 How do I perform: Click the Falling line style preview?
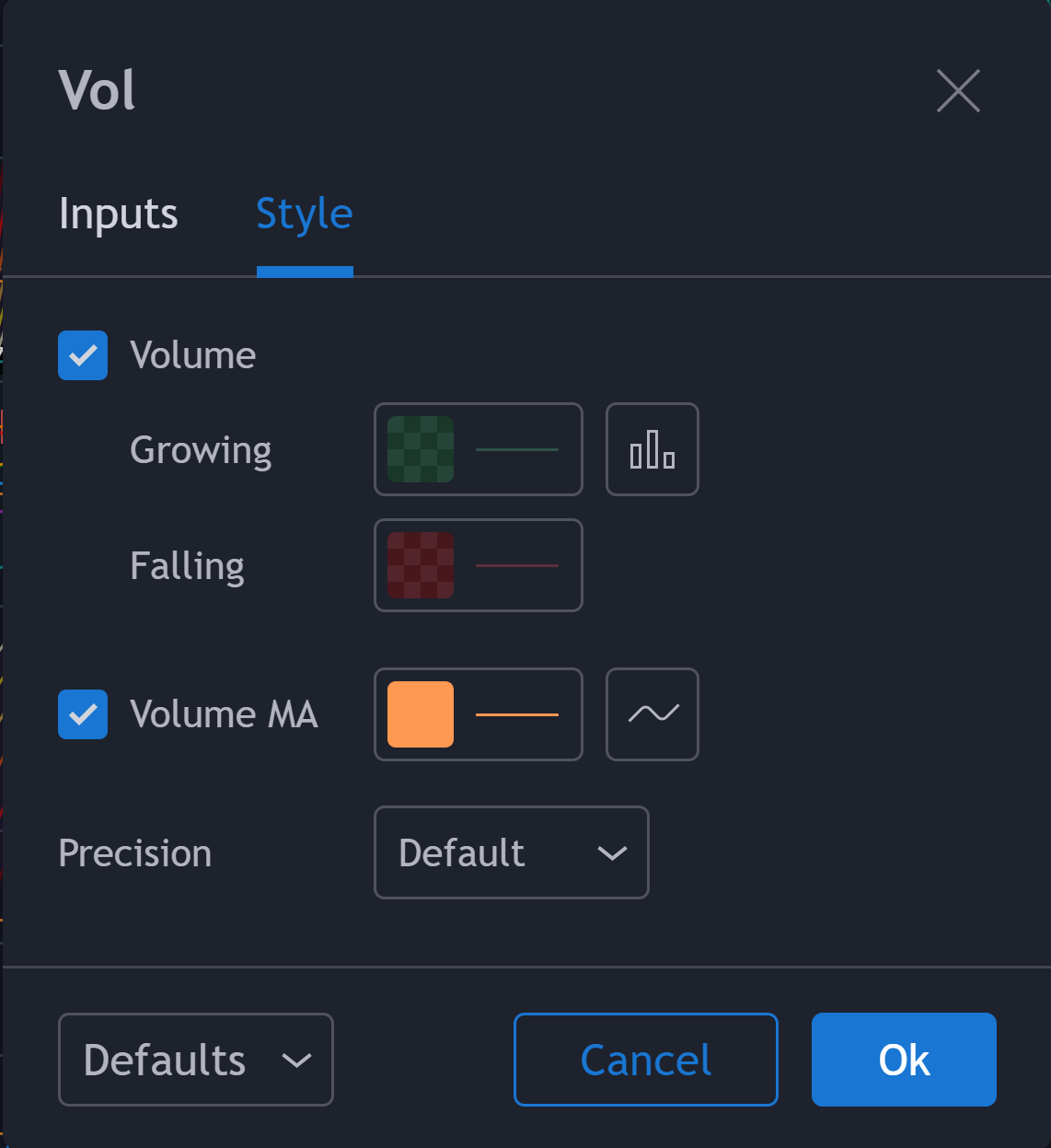point(517,565)
